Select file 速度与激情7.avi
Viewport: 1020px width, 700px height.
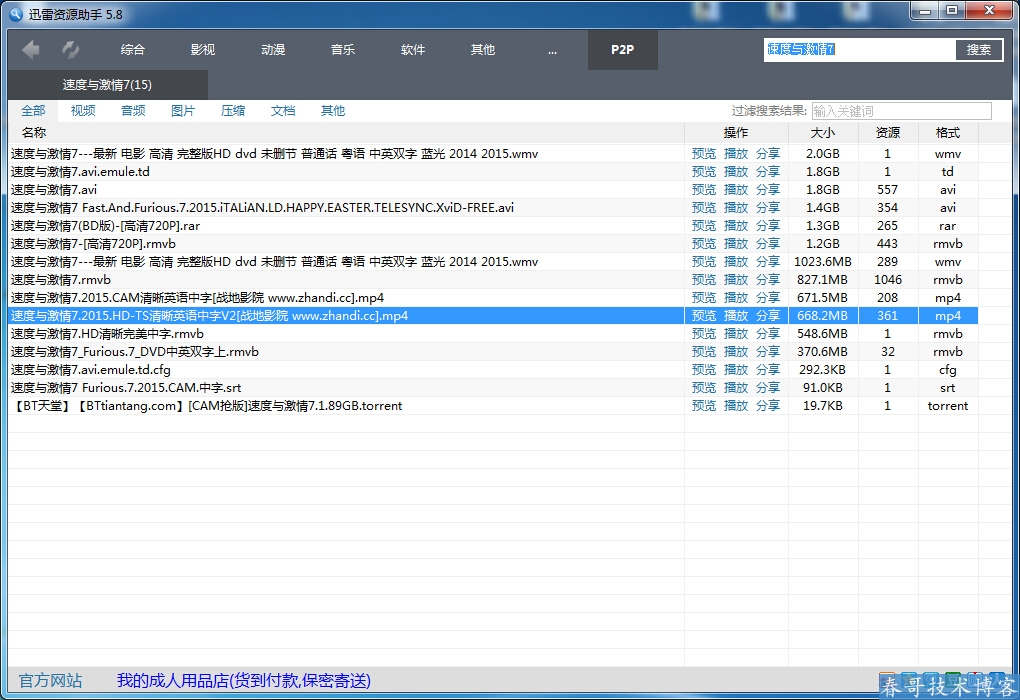coord(54,190)
